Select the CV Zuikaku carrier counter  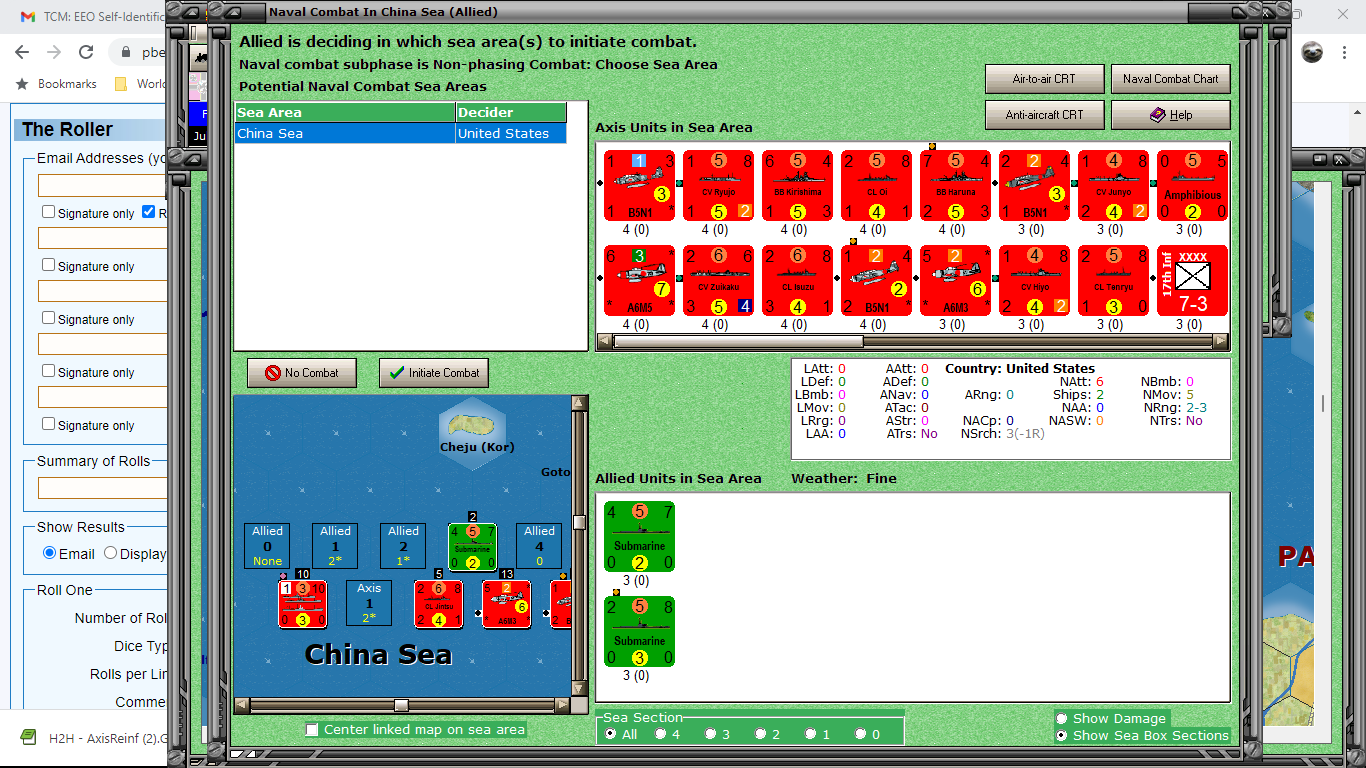tap(718, 281)
